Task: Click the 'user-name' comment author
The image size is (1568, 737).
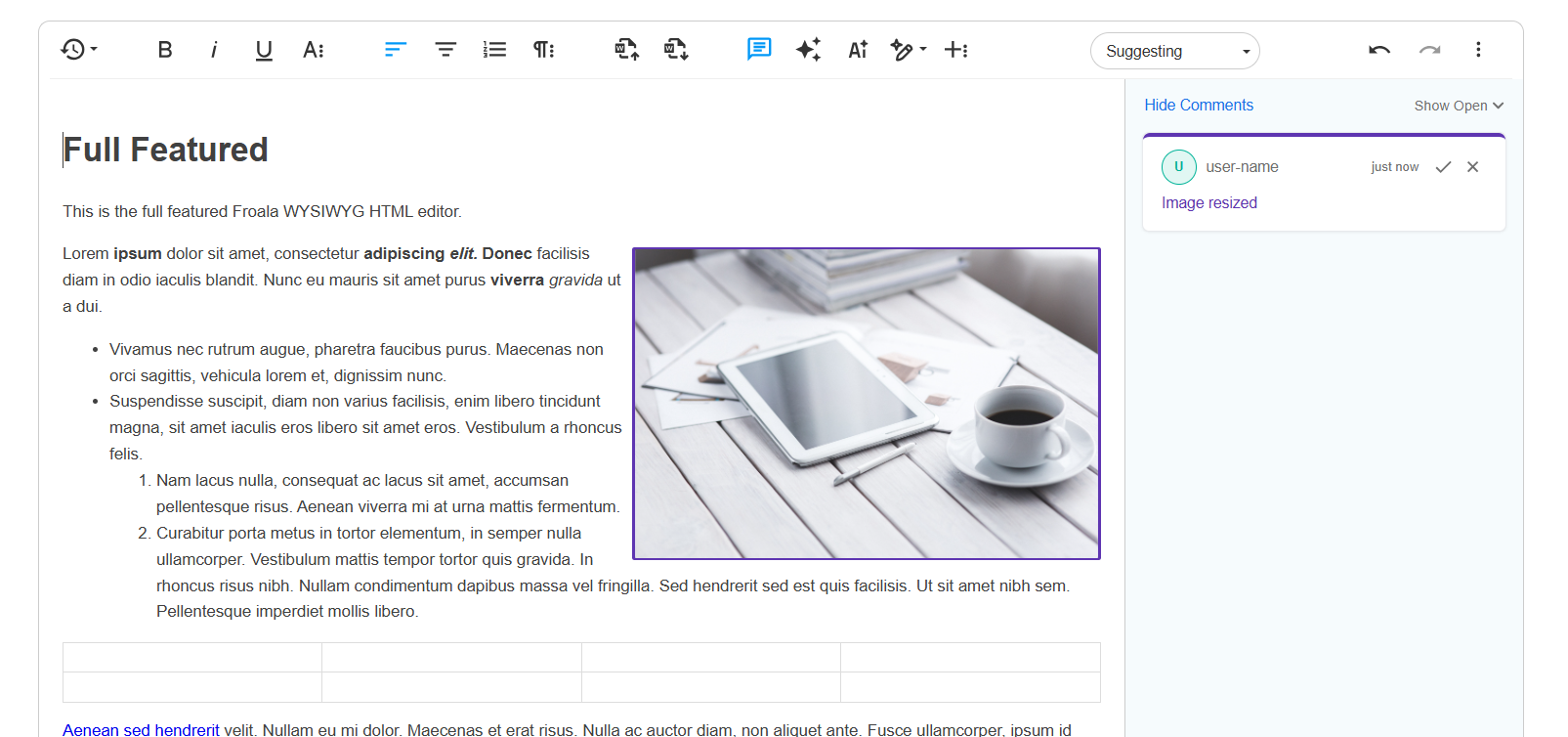Action: (1242, 167)
